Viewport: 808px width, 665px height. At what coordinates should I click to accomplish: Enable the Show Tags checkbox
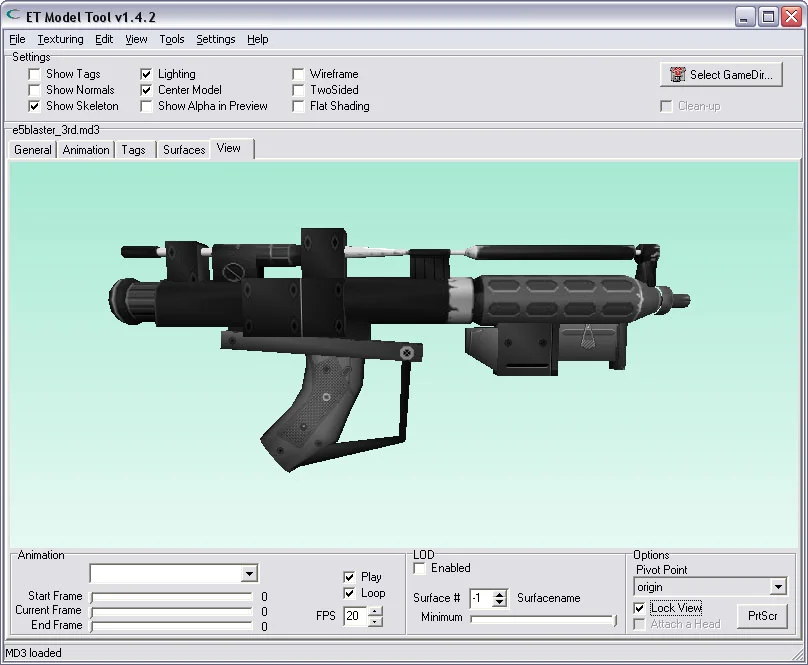(34, 74)
